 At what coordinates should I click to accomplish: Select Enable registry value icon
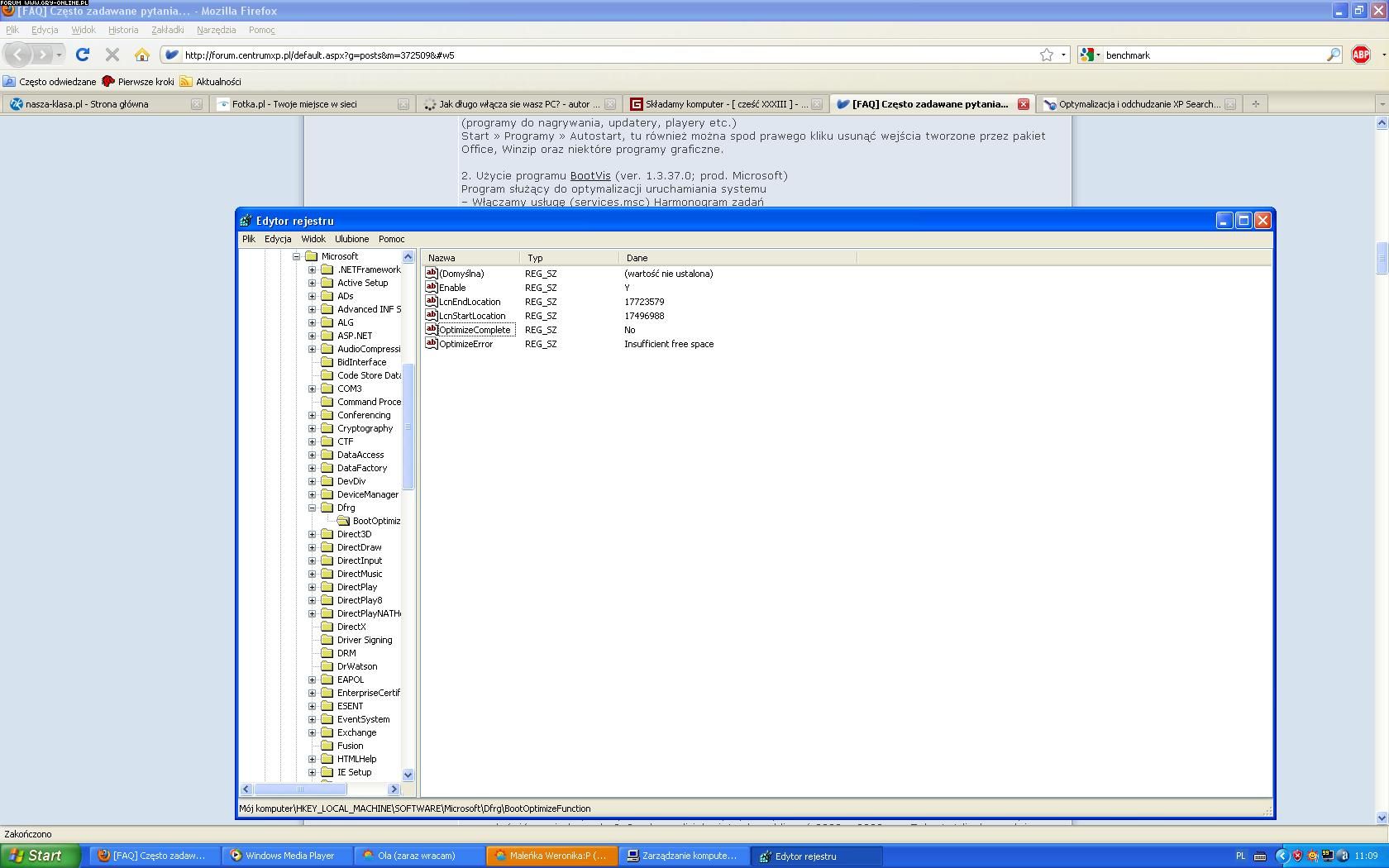coord(431,287)
